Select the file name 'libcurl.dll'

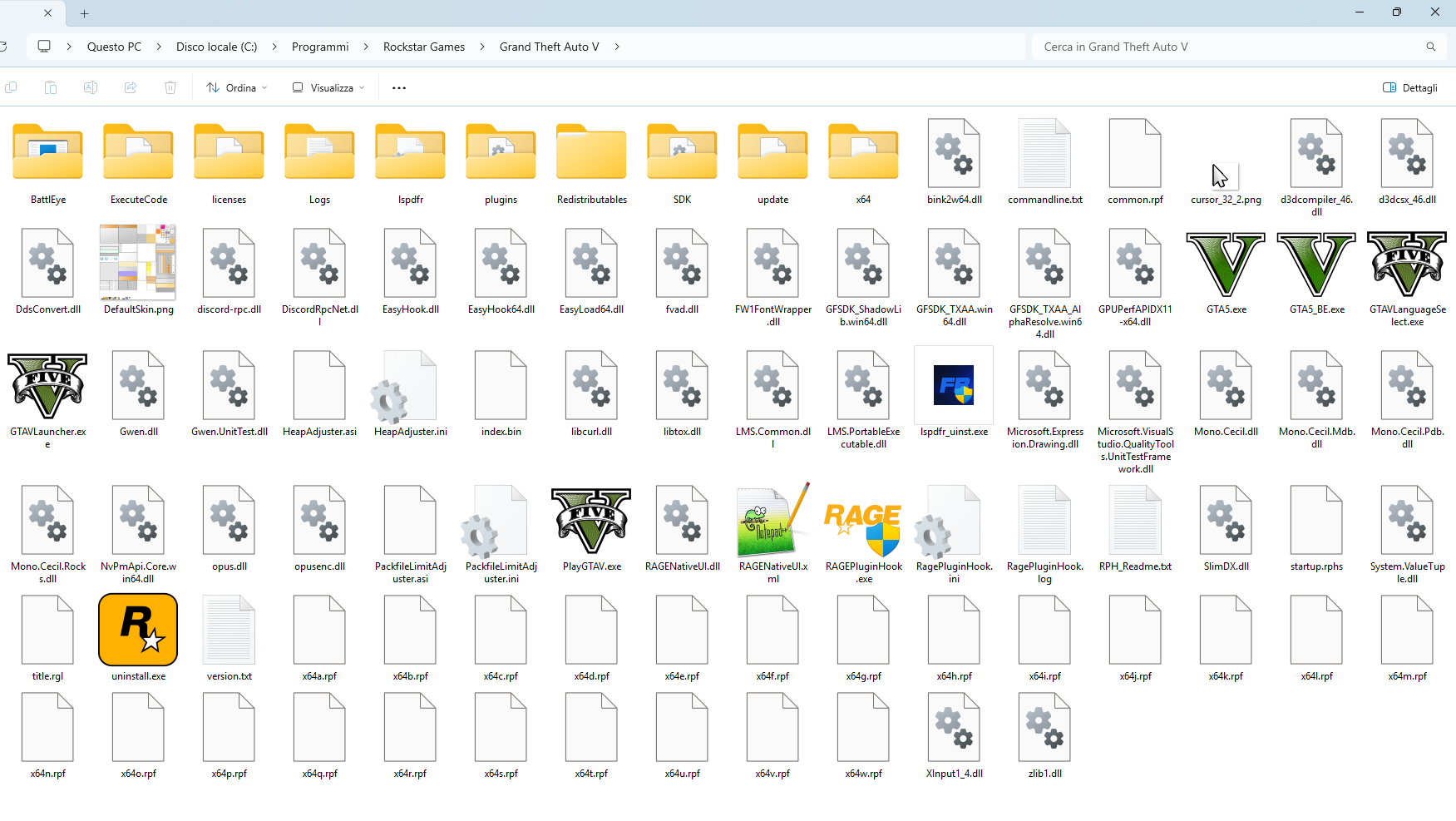[591, 432]
